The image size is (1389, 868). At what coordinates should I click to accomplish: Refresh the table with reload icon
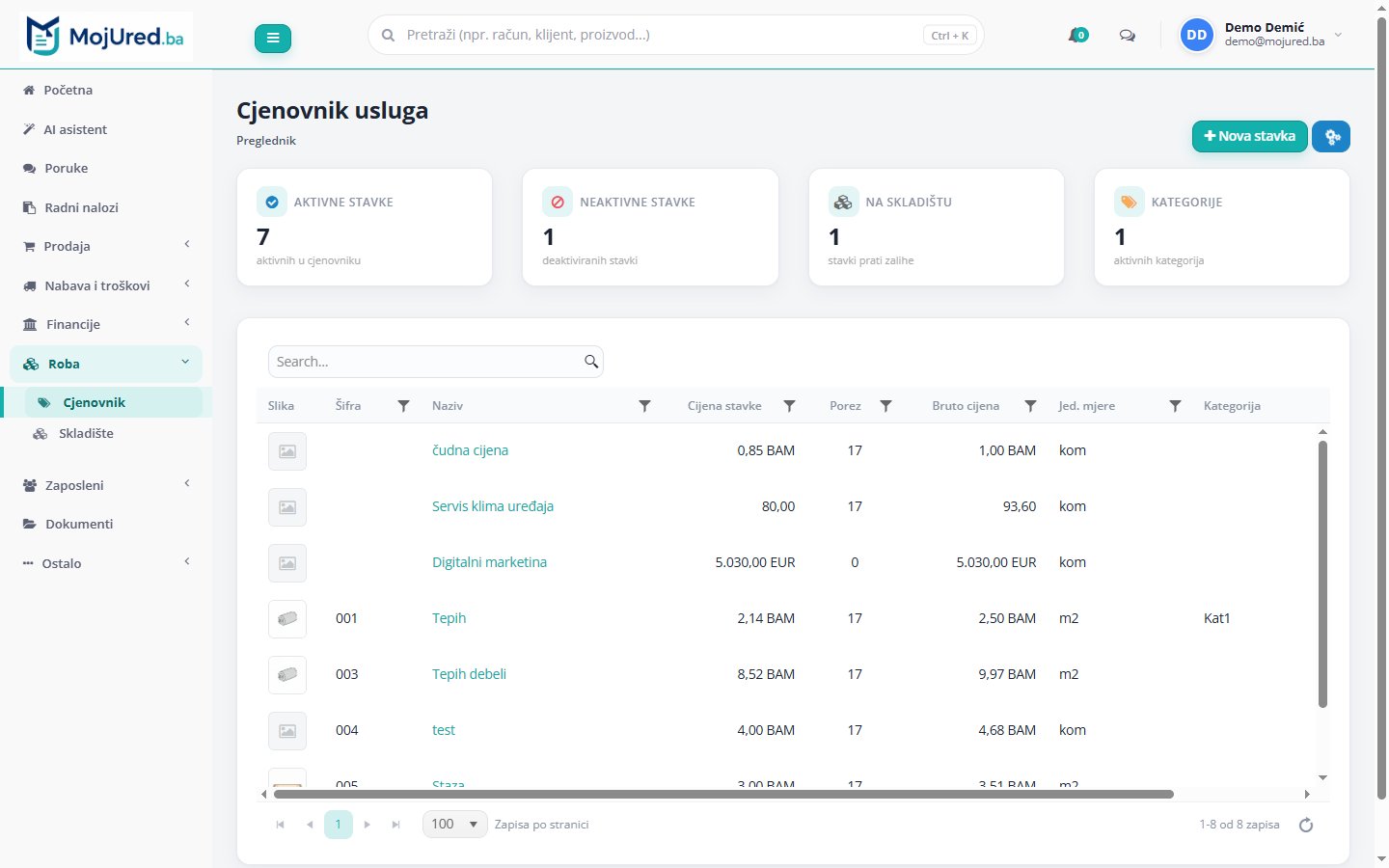click(x=1306, y=825)
